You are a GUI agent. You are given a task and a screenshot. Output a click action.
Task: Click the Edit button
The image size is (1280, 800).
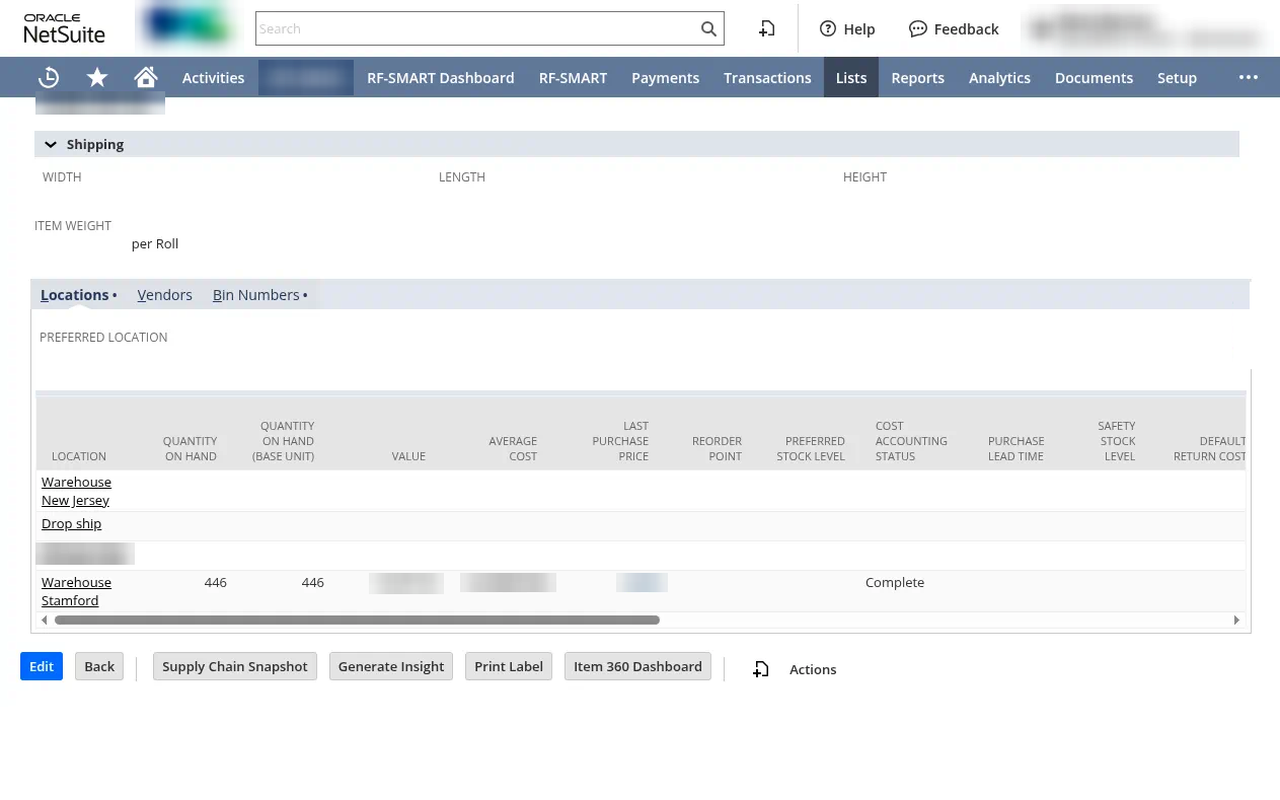click(41, 666)
